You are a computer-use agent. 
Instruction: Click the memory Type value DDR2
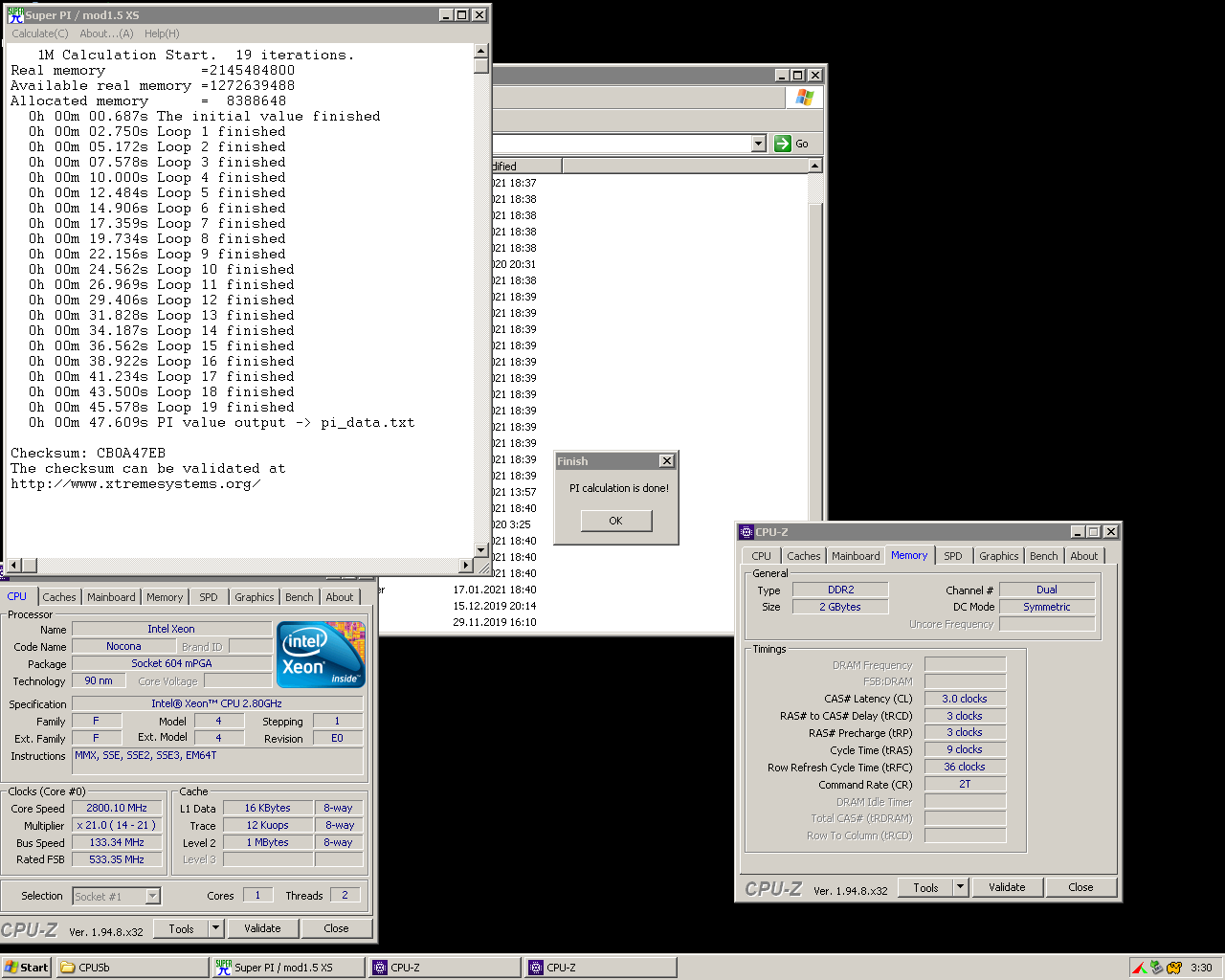[x=840, y=590]
